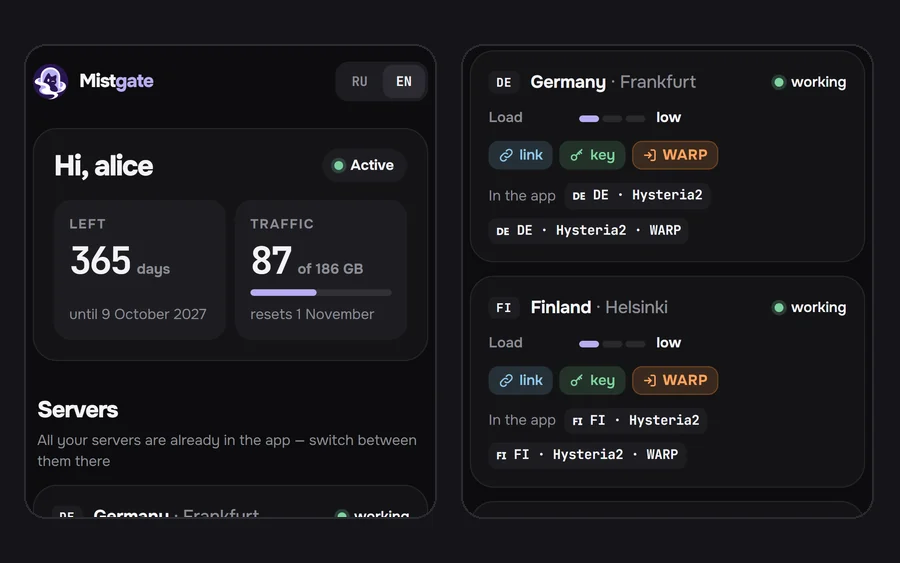Copy the Finland Helsinki link button

click(x=521, y=380)
